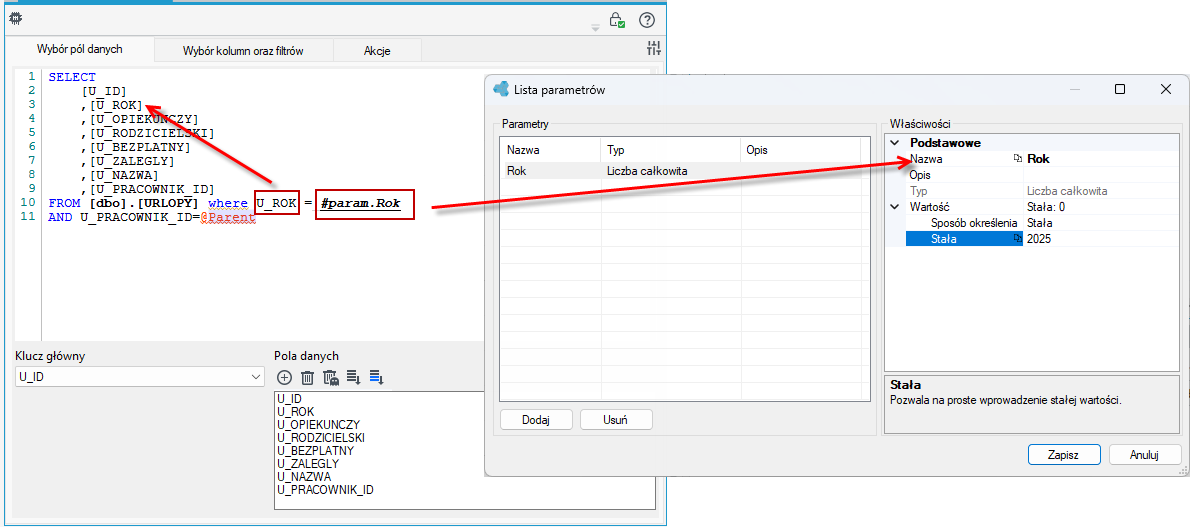1192x530 pixels.
Task: Open the Akcje tab
Action: [377, 51]
